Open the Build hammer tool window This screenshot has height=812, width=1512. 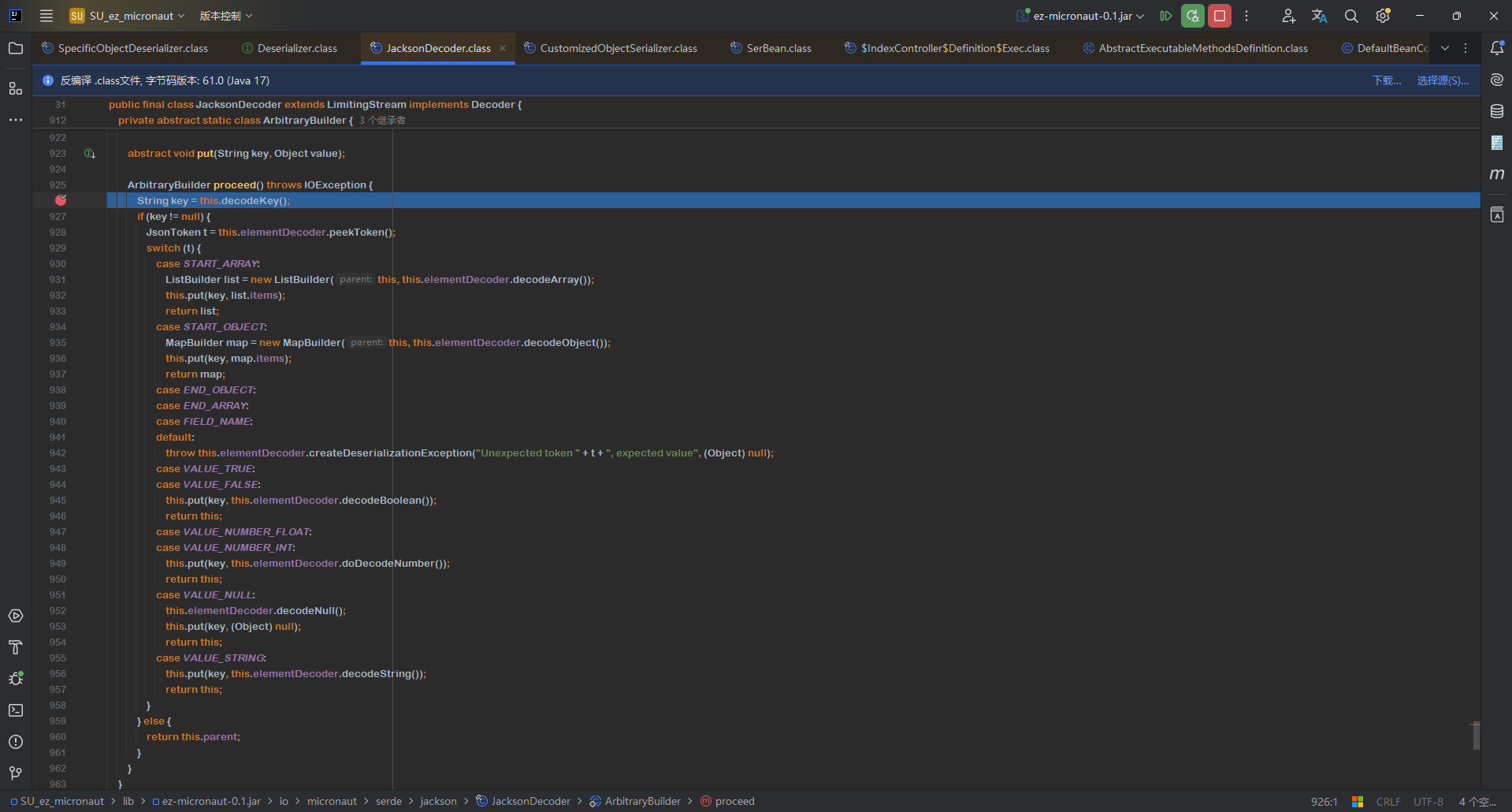tap(16, 647)
